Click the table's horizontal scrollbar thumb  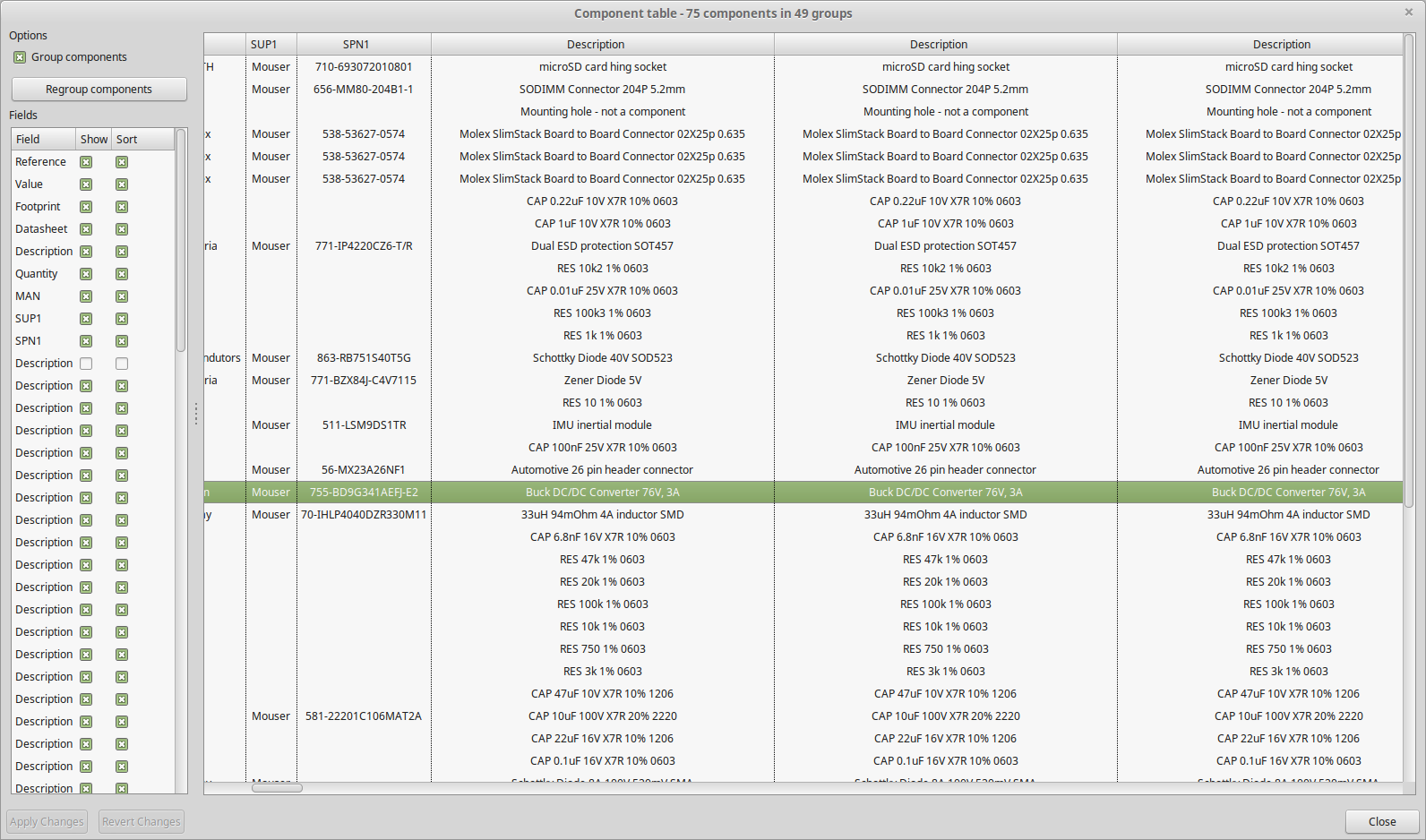click(277, 788)
